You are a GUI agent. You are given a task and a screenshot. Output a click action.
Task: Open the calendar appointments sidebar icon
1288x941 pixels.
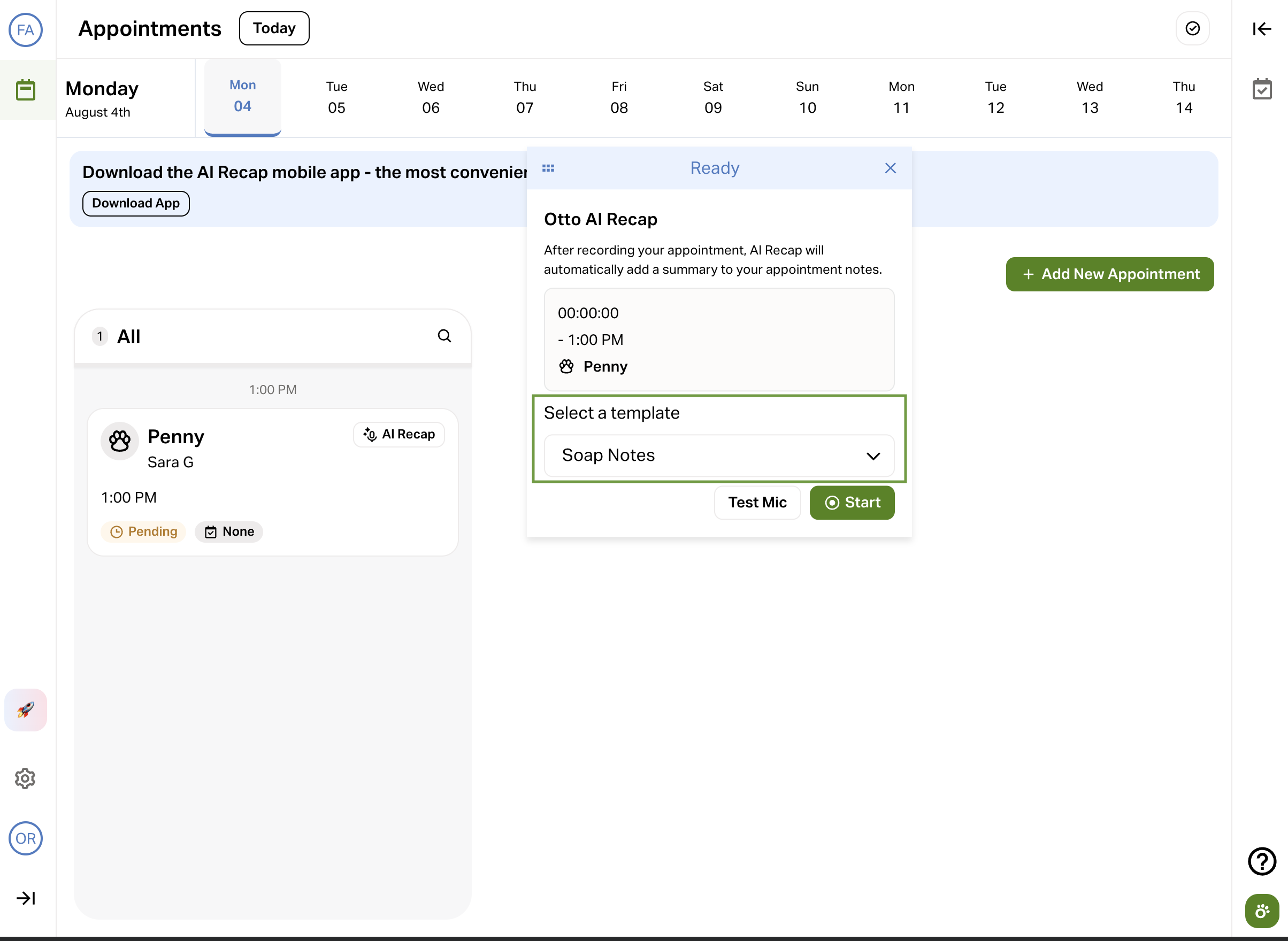point(26,90)
